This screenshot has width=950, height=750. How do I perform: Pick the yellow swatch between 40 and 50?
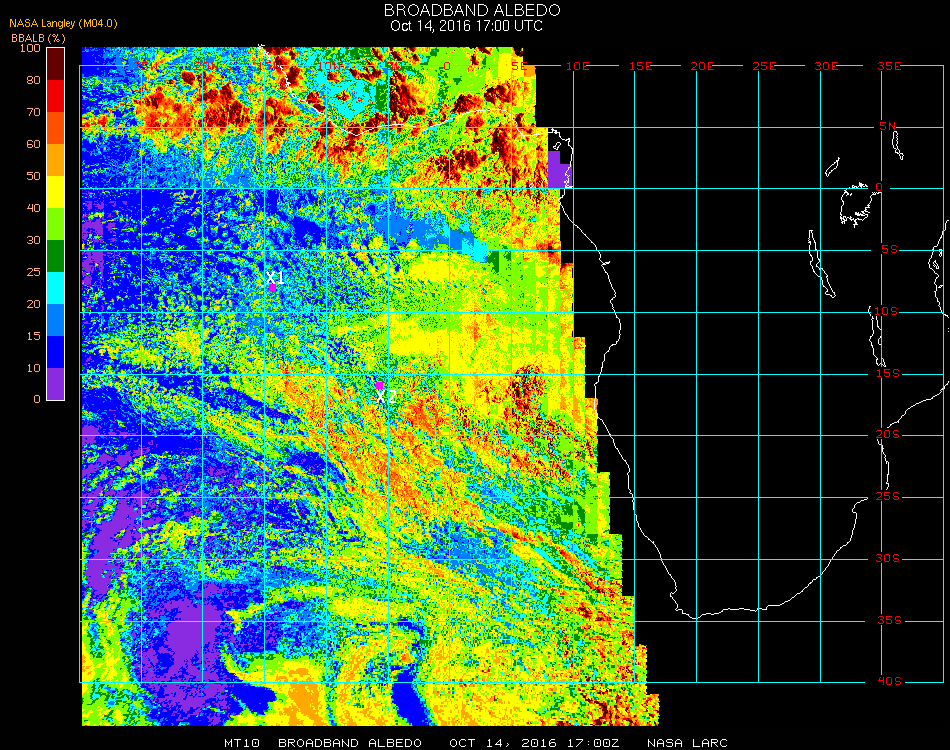[56, 192]
